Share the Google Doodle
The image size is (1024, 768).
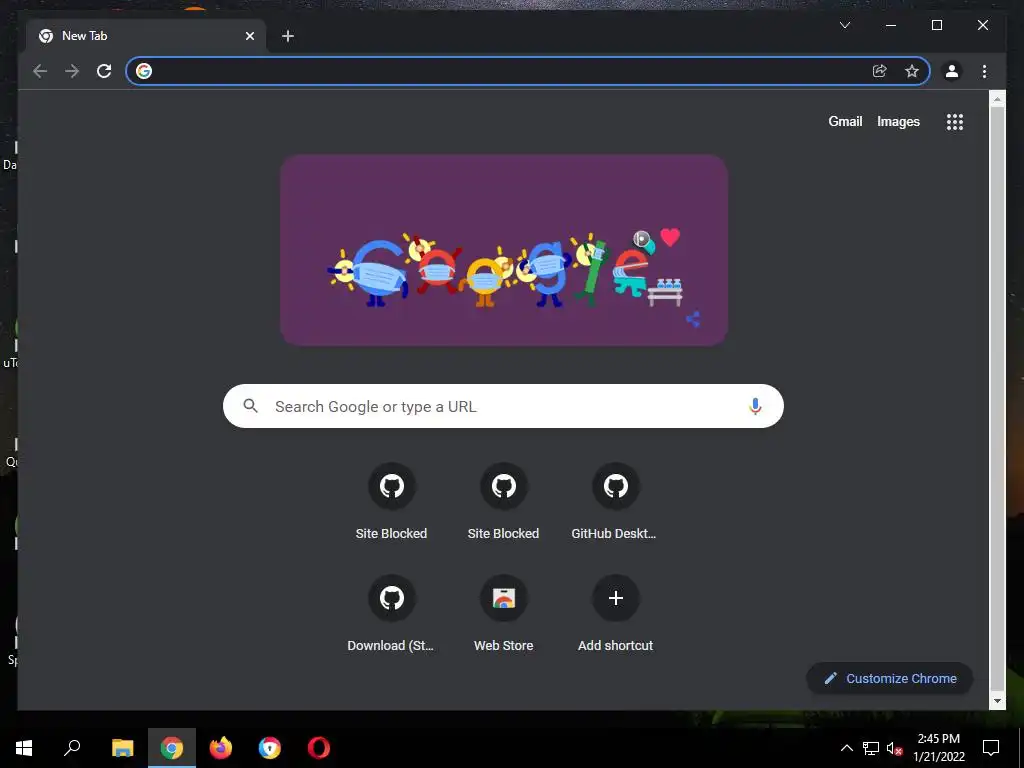[x=693, y=319]
